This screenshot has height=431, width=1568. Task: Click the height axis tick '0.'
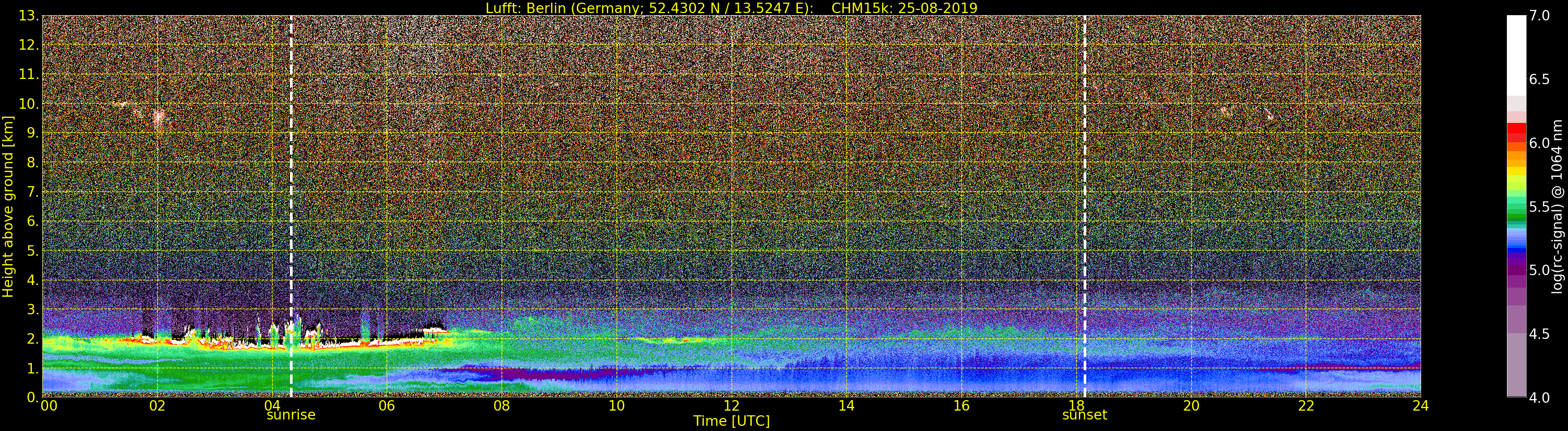tap(33, 397)
